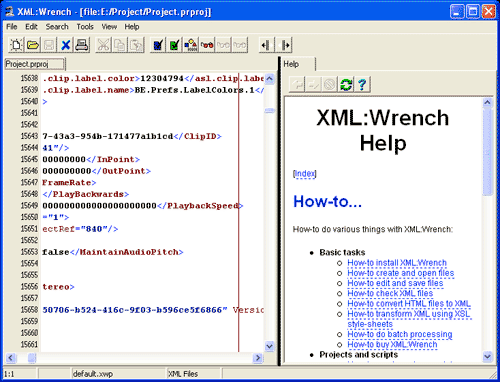Click the Basic tasks bullet text

pos(342,252)
